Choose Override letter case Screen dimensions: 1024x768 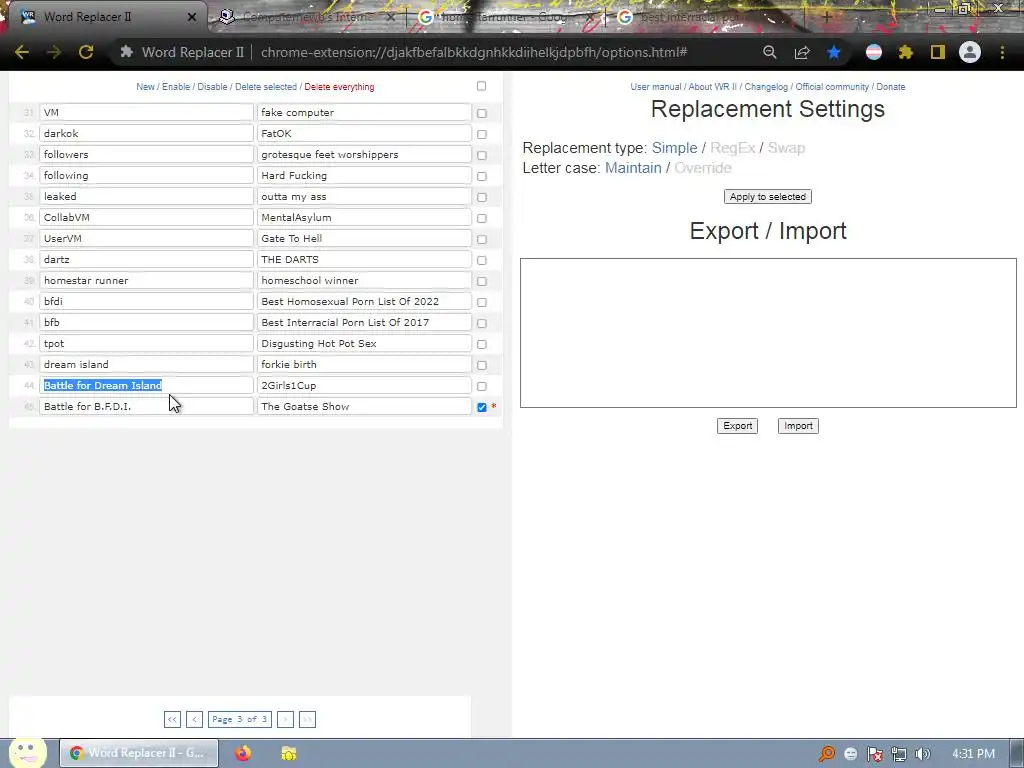(x=703, y=168)
